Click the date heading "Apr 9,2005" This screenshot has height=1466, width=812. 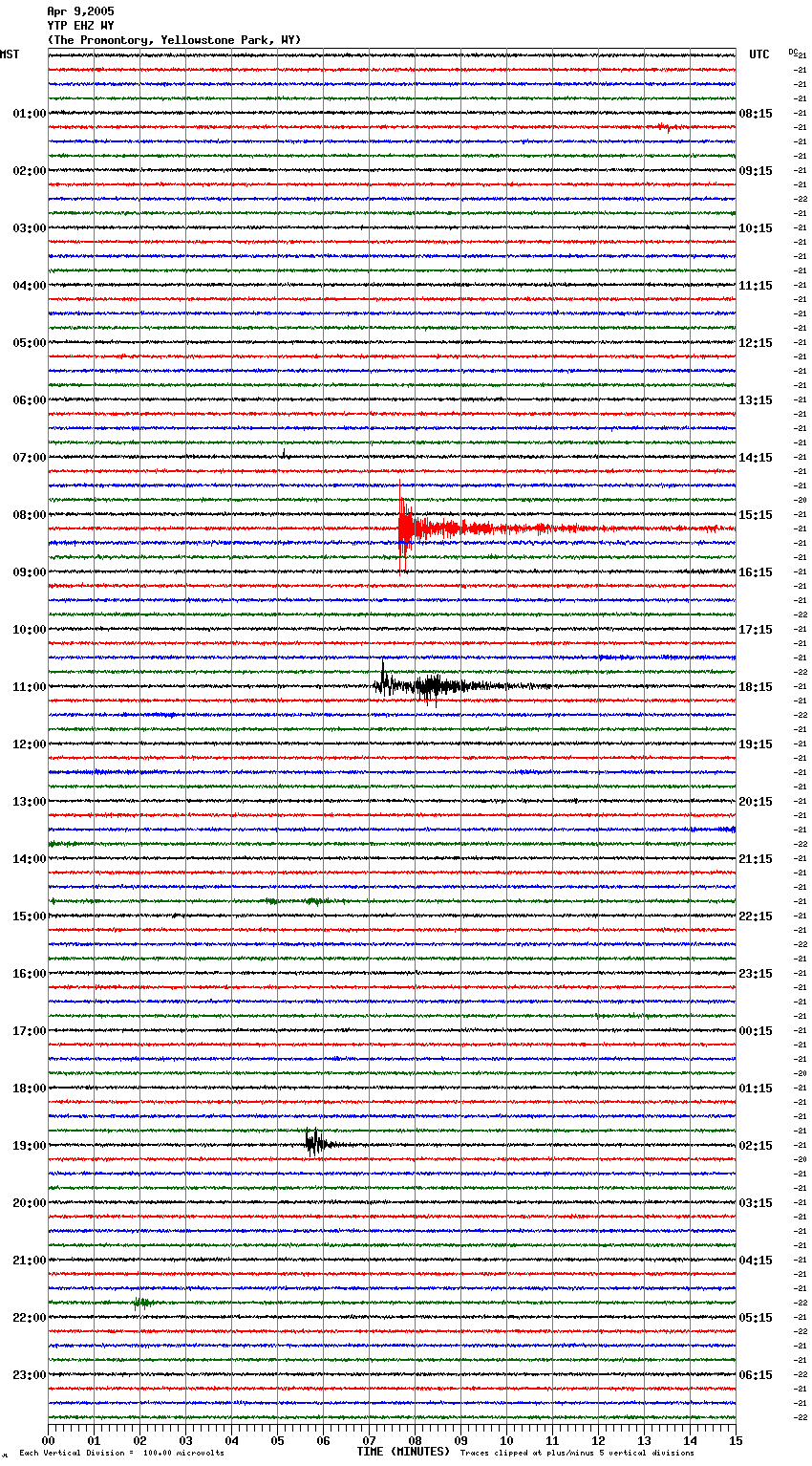[80, 11]
